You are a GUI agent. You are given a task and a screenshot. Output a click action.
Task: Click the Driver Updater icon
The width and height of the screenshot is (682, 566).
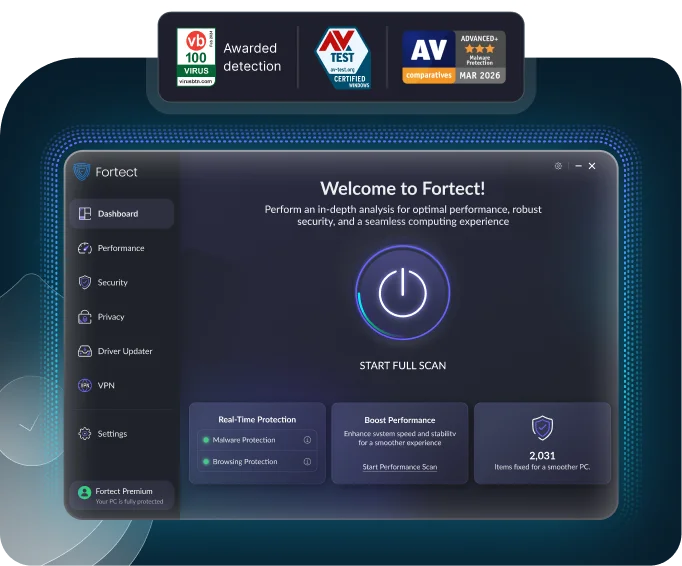85,351
